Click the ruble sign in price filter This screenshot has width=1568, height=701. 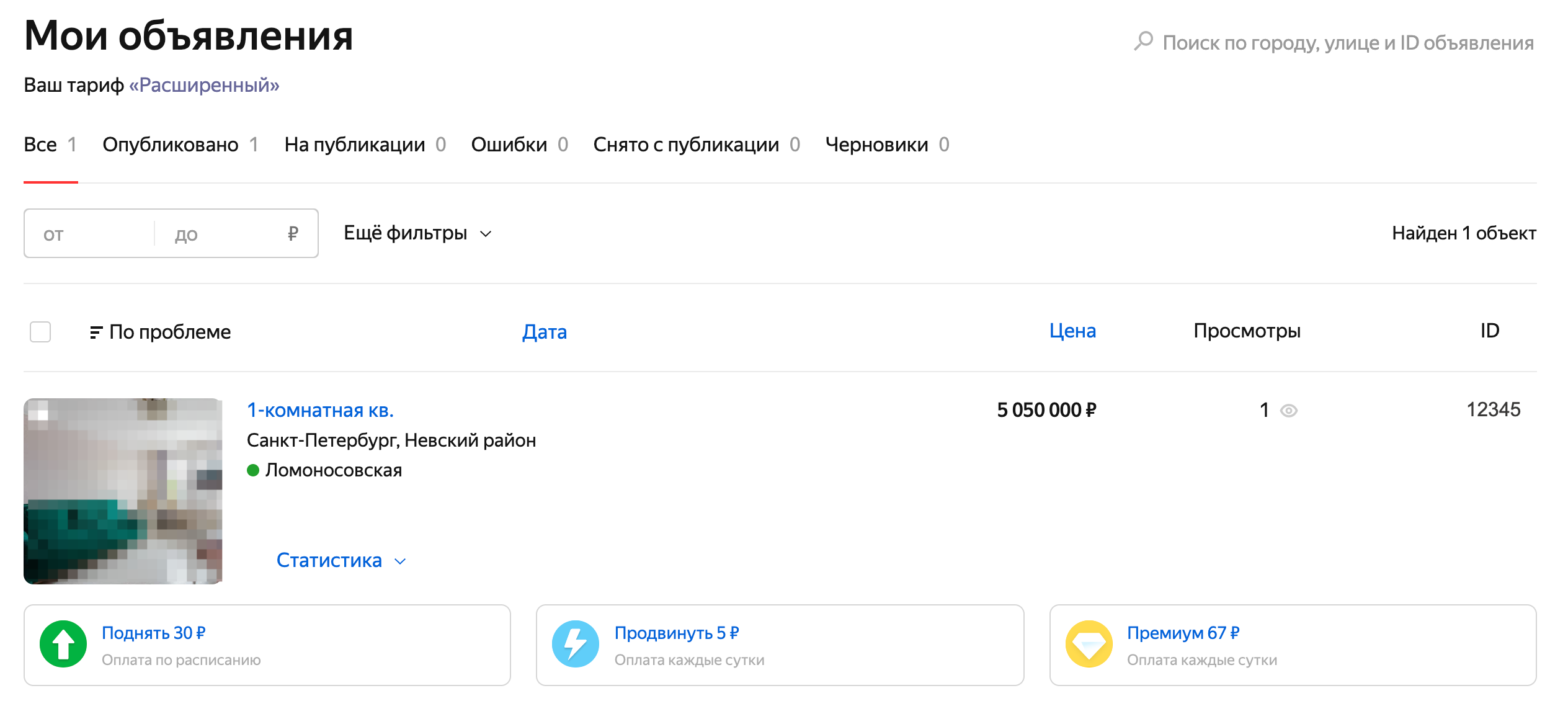point(293,234)
